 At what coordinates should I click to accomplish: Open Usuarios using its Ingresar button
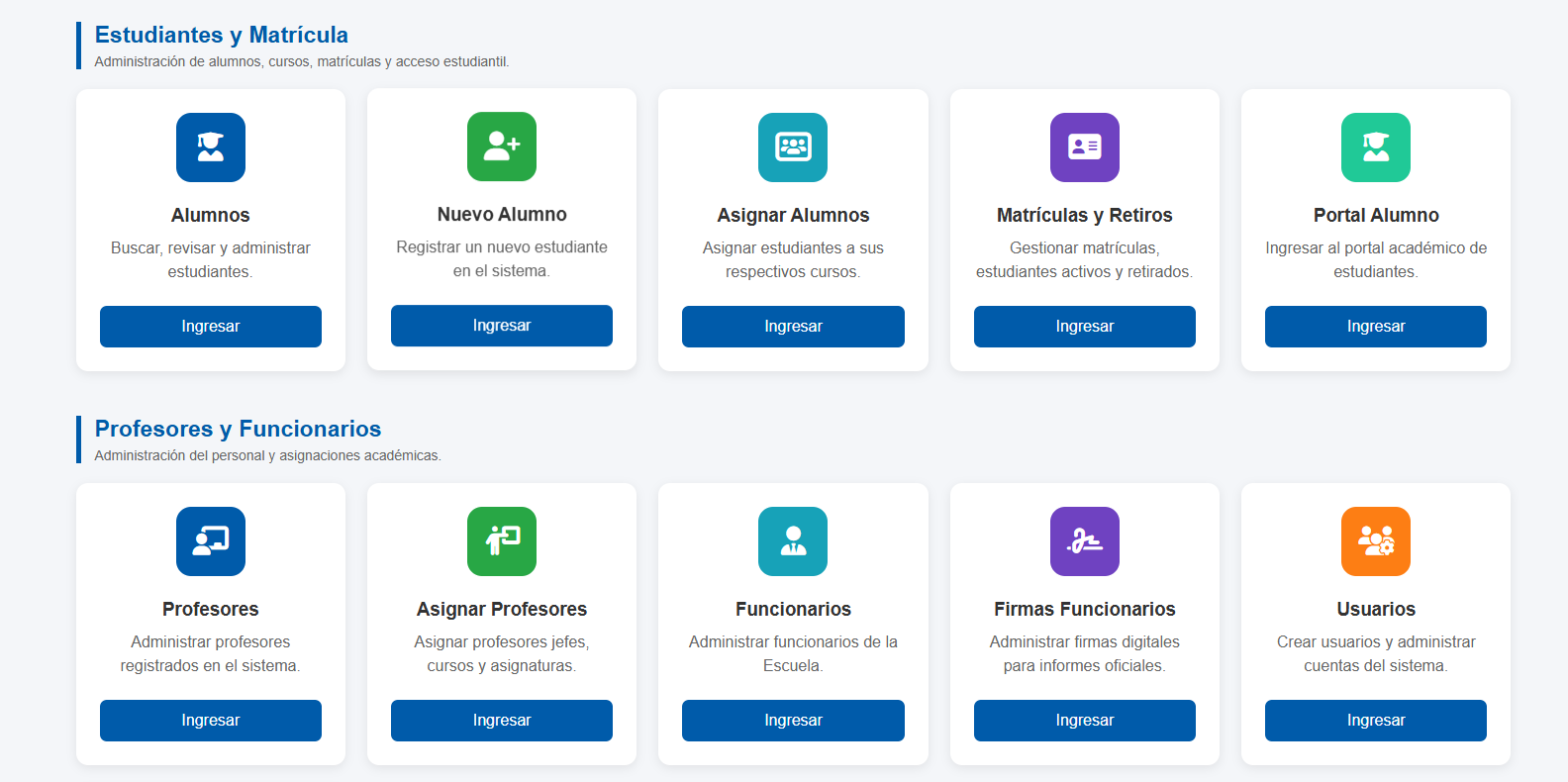tap(1376, 721)
